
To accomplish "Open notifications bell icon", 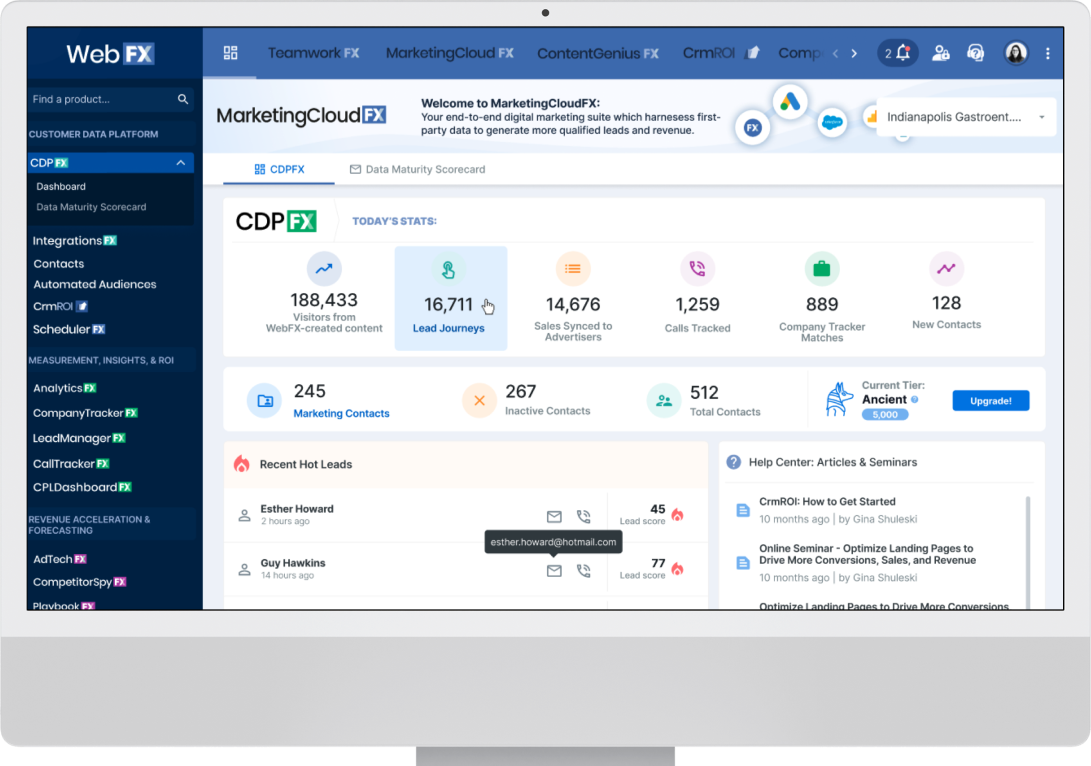I will [903, 53].
